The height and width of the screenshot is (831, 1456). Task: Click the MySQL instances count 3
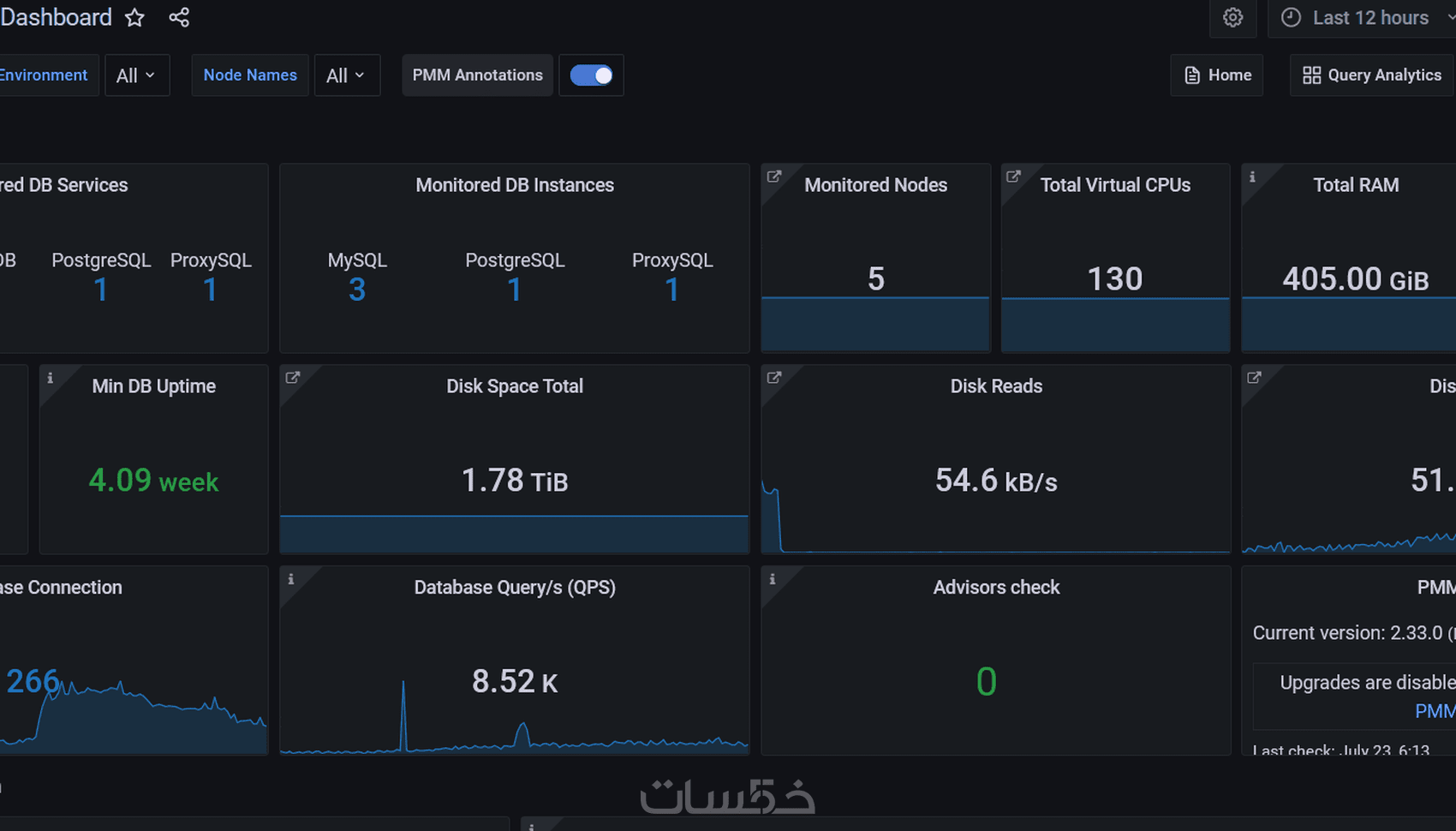point(357,290)
